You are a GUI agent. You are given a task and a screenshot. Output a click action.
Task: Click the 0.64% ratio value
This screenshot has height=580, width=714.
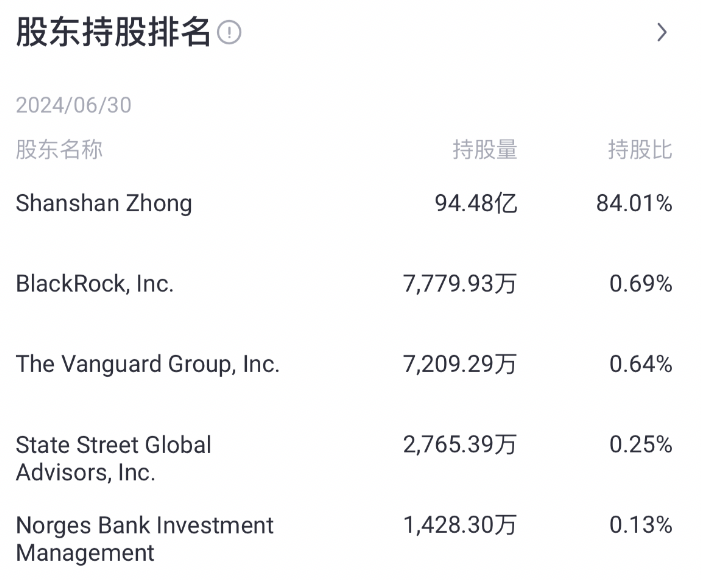pos(641,364)
